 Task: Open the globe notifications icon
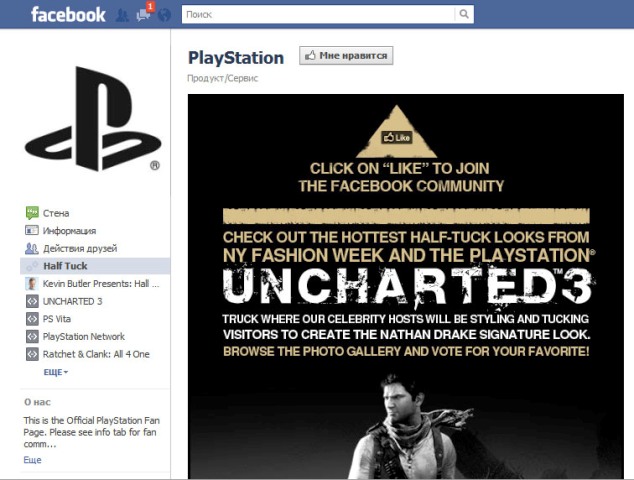(164, 15)
